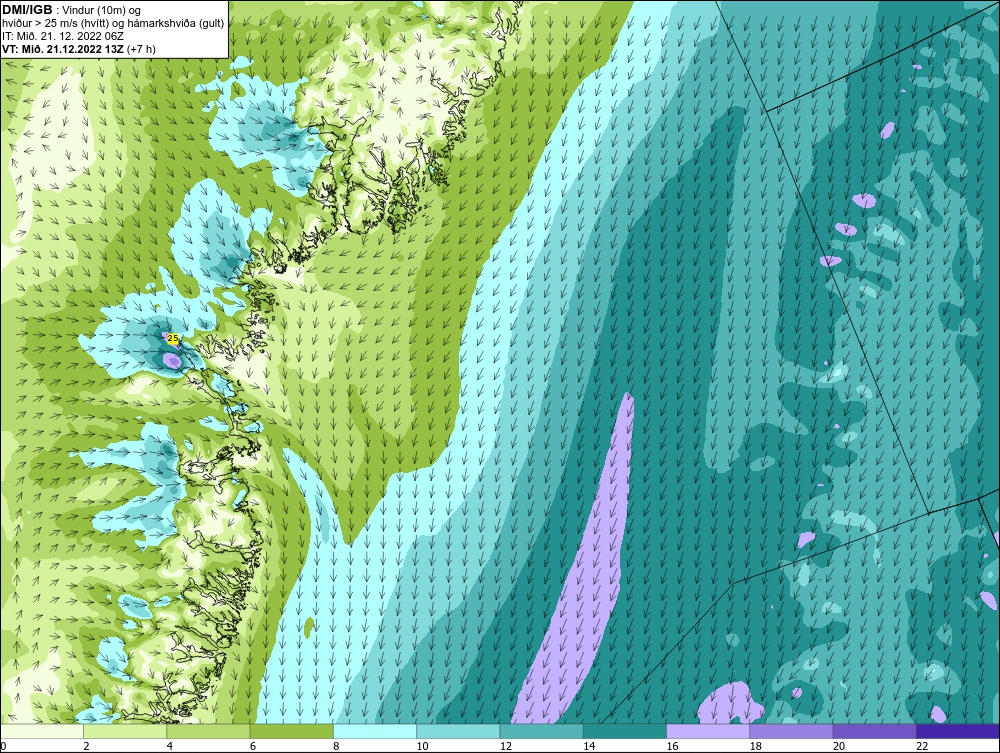Click the 0–2 m/s palest legend swatch

(41, 731)
